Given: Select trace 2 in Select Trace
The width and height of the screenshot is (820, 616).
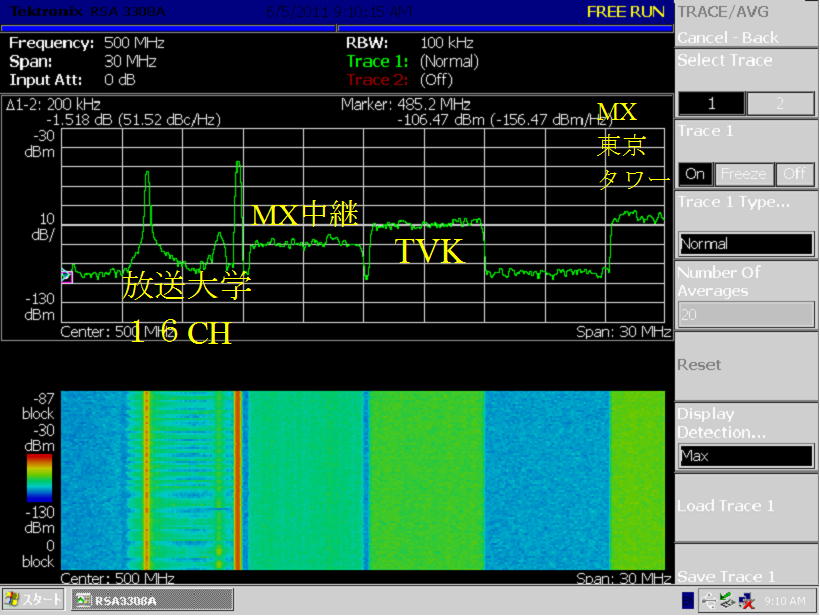Looking at the screenshot, I should pos(780,104).
